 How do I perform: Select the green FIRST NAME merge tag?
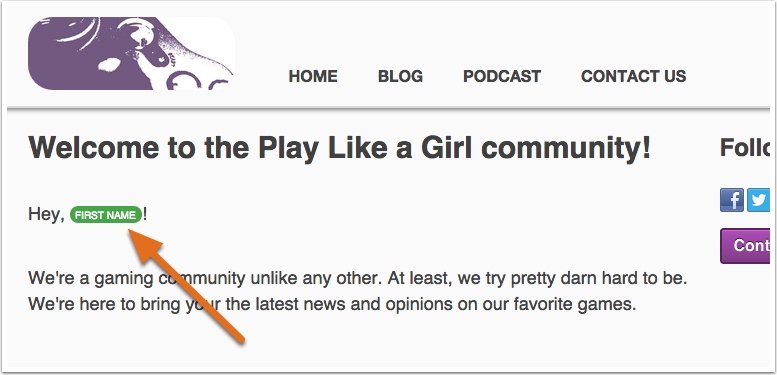pos(106,215)
